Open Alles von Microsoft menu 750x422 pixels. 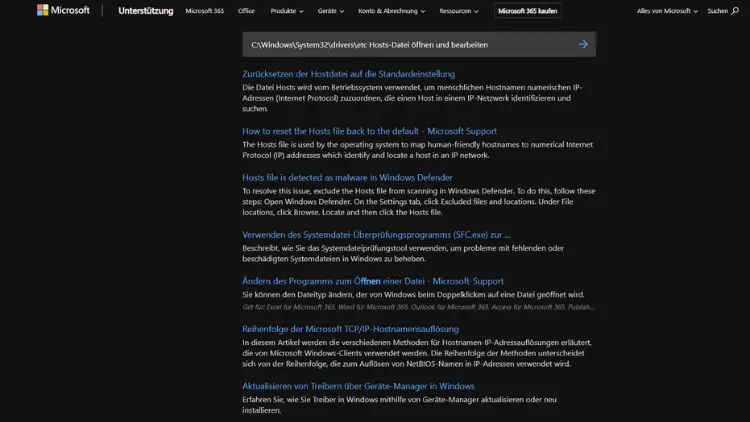tap(665, 11)
